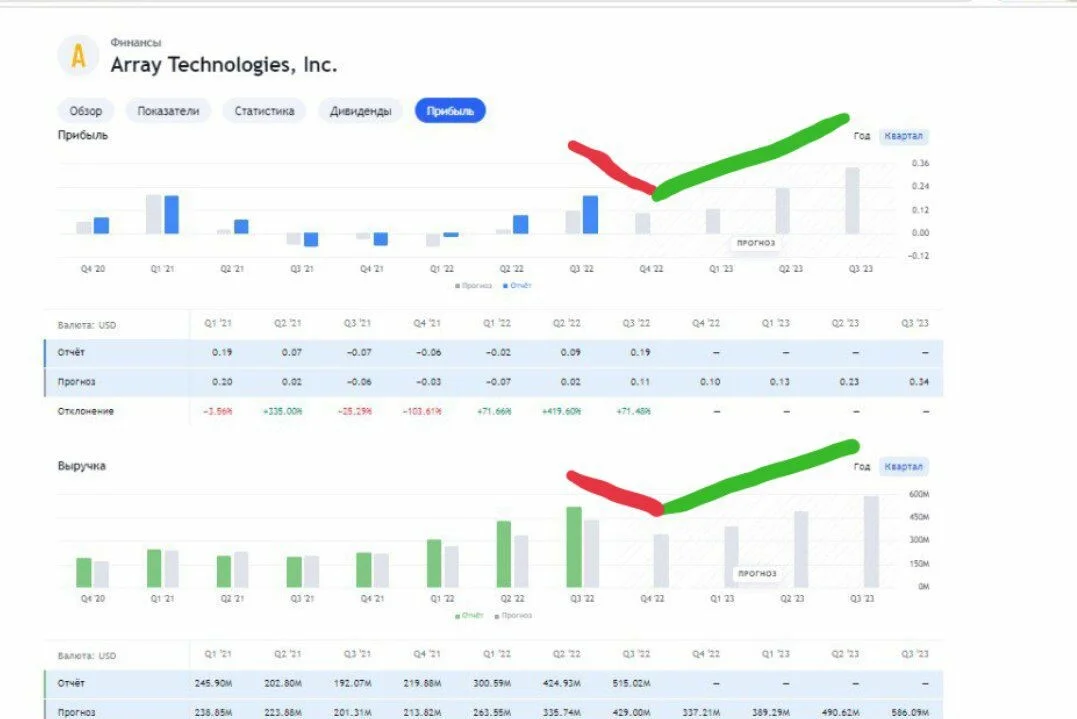The image size is (1077, 719).
Task: Switch to the Показатели tab
Action: click(x=168, y=111)
